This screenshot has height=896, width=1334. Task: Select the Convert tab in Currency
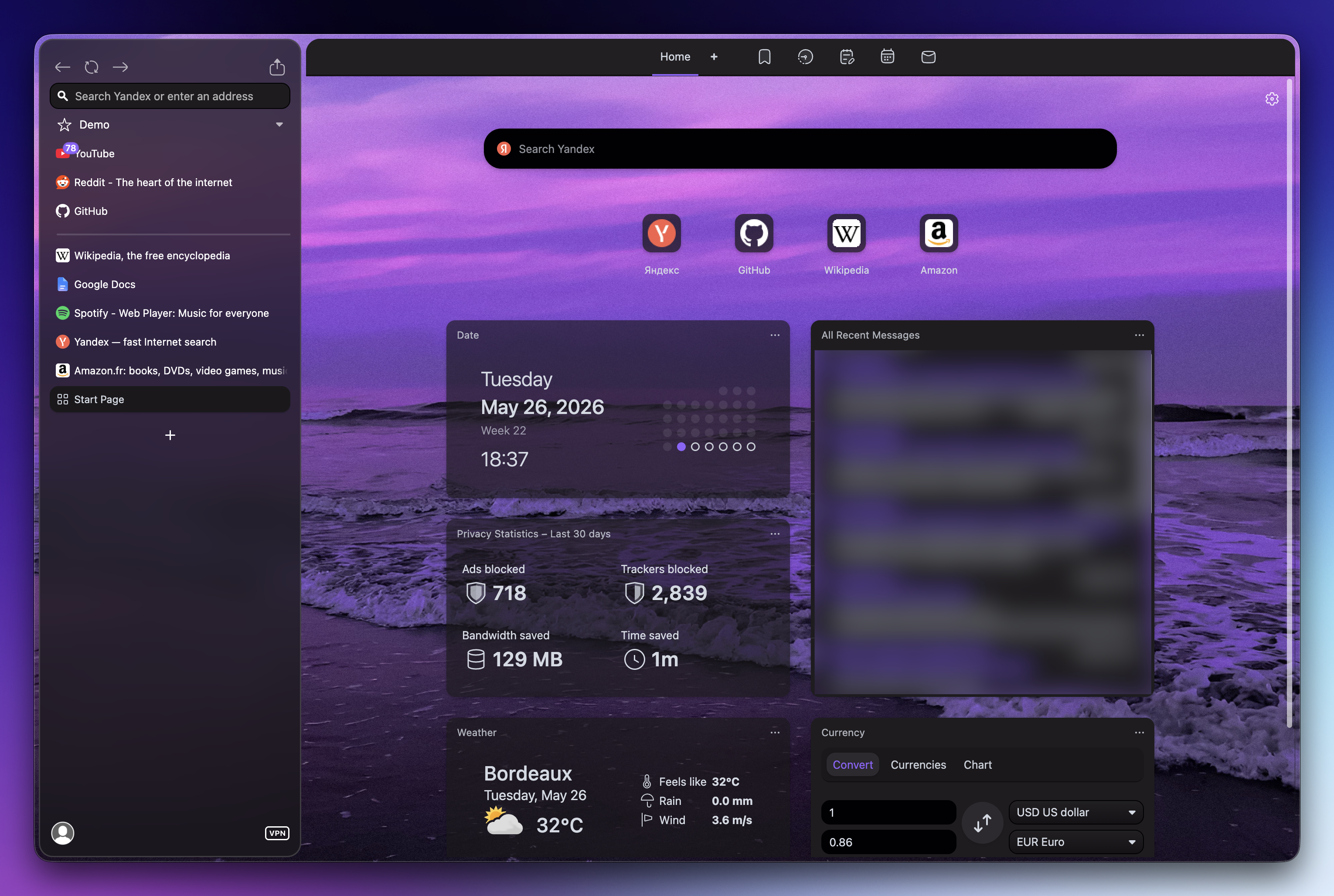point(852,764)
